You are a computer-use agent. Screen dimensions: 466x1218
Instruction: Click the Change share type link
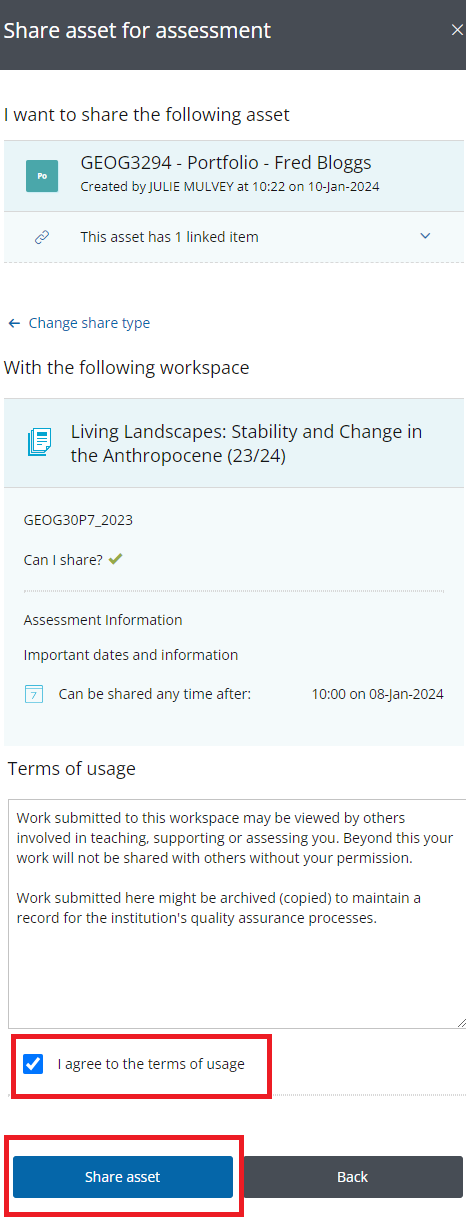coord(89,323)
